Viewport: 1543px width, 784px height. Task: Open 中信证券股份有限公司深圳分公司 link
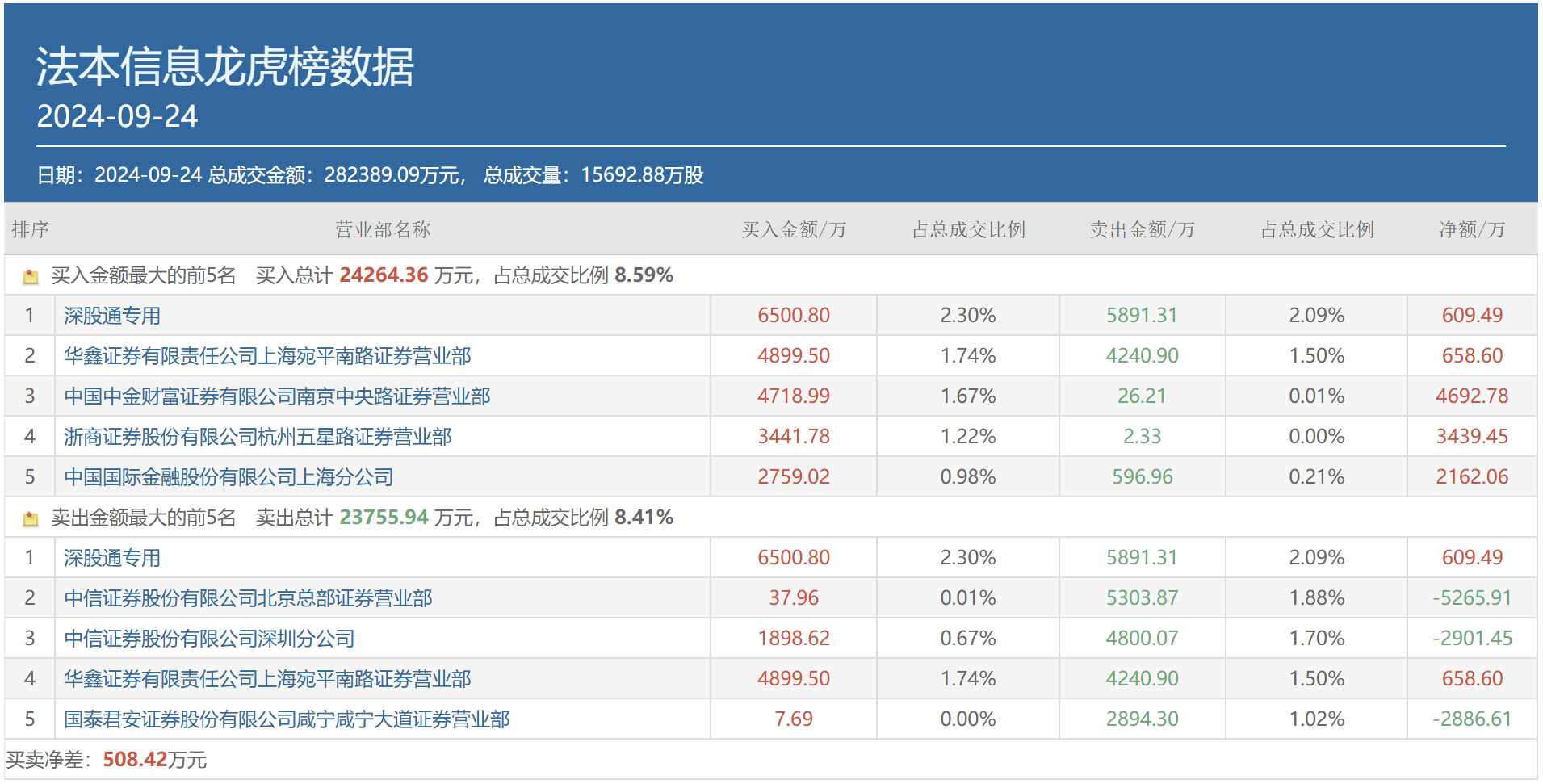tap(209, 639)
